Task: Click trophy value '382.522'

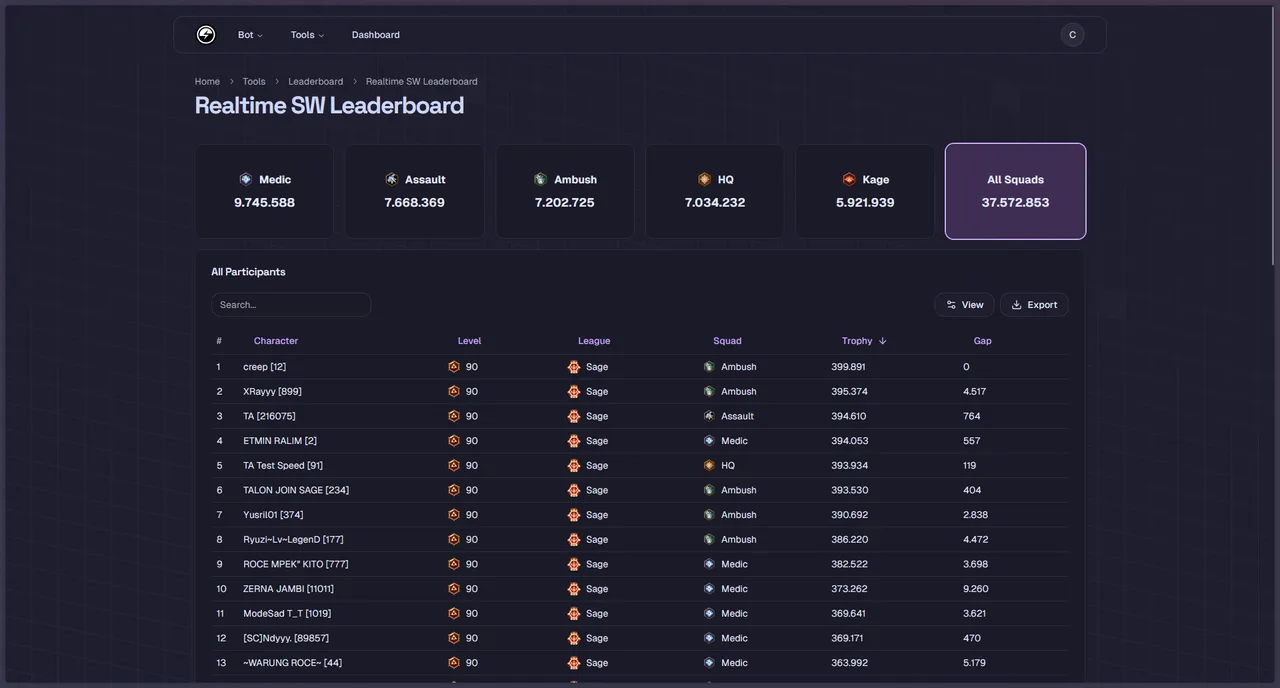Action: [849, 564]
